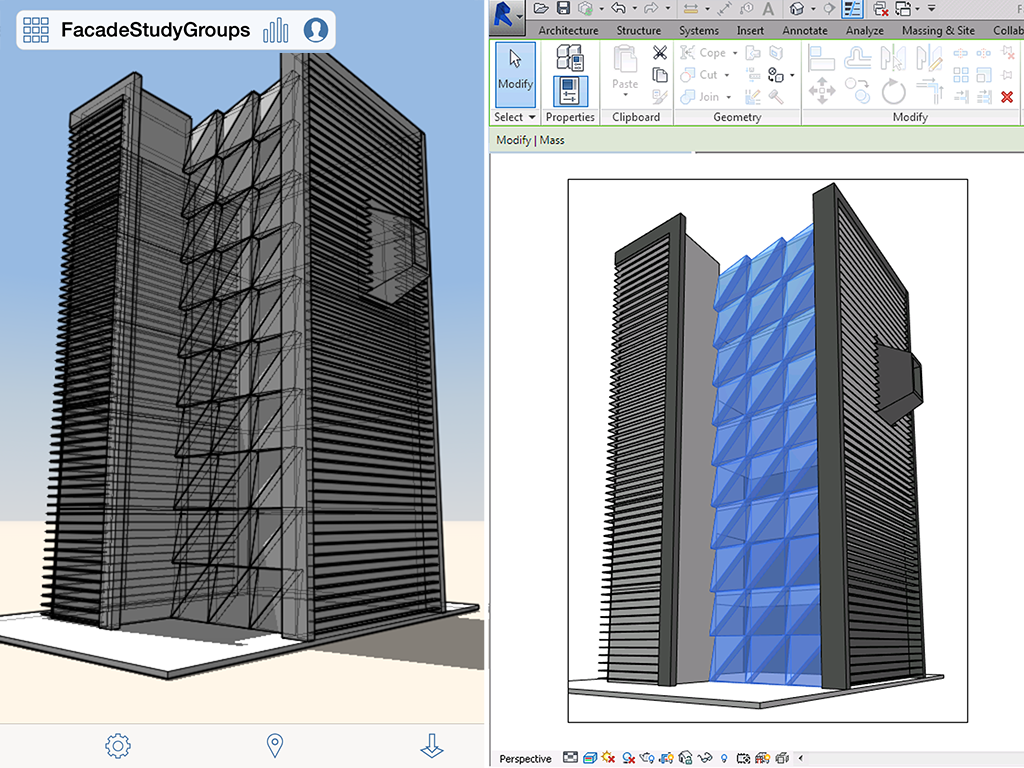Click the Align tool icon
Image resolution: width=1024 pixels, height=768 pixels.
pyautogui.click(x=821, y=57)
